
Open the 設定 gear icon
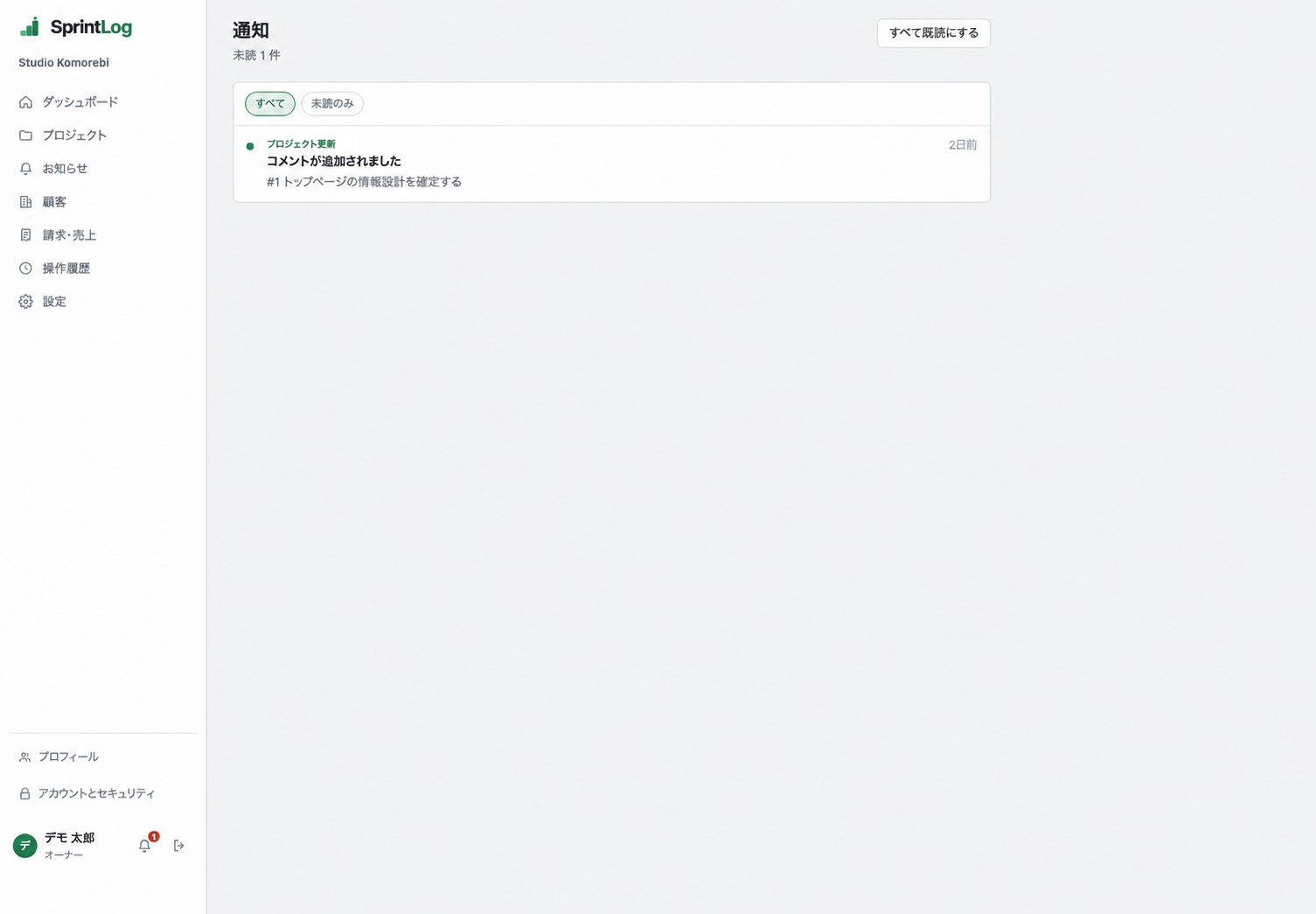[26, 302]
